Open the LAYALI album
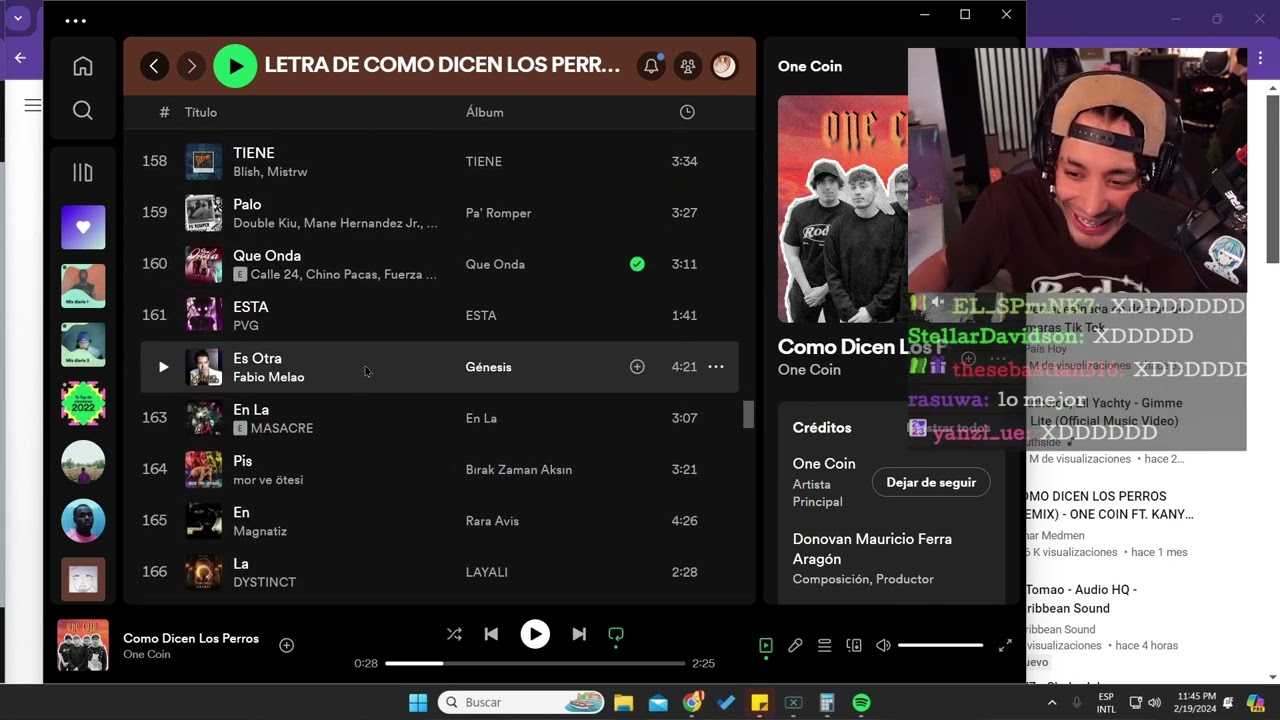Image resolution: width=1280 pixels, height=720 pixels. (487, 572)
